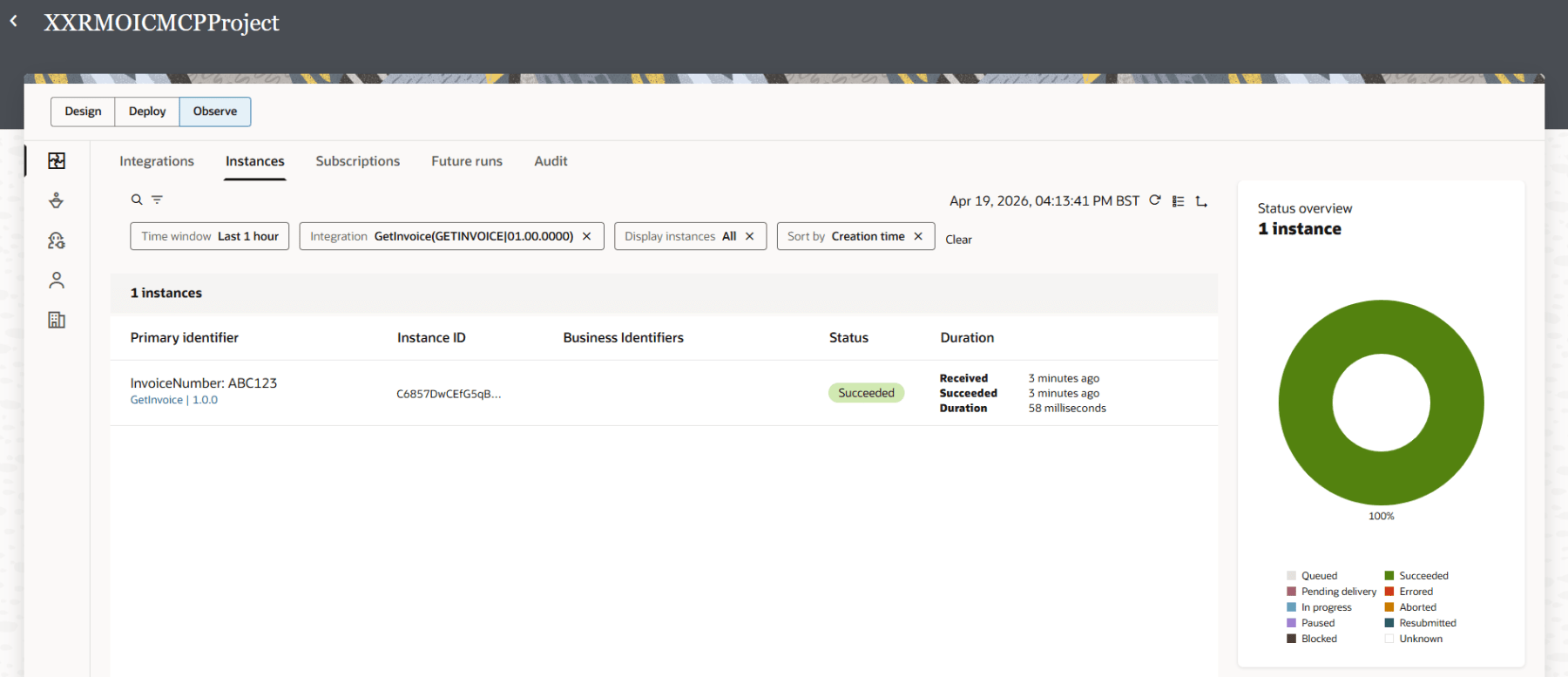1568x677 pixels.
Task: Click the search magnifier icon
Action: (137, 200)
